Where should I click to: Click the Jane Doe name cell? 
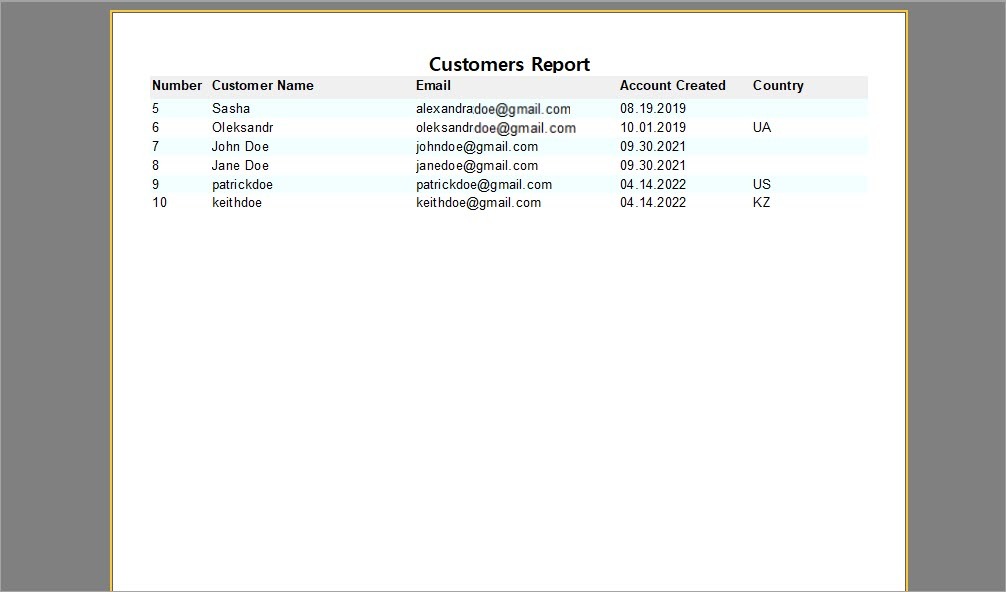[x=240, y=165]
